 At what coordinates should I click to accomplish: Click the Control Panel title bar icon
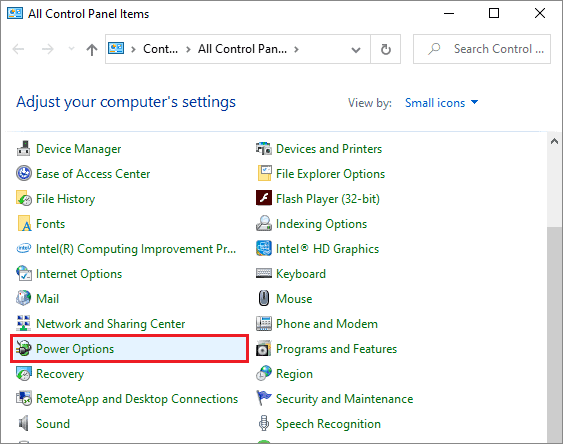(x=15, y=13)
